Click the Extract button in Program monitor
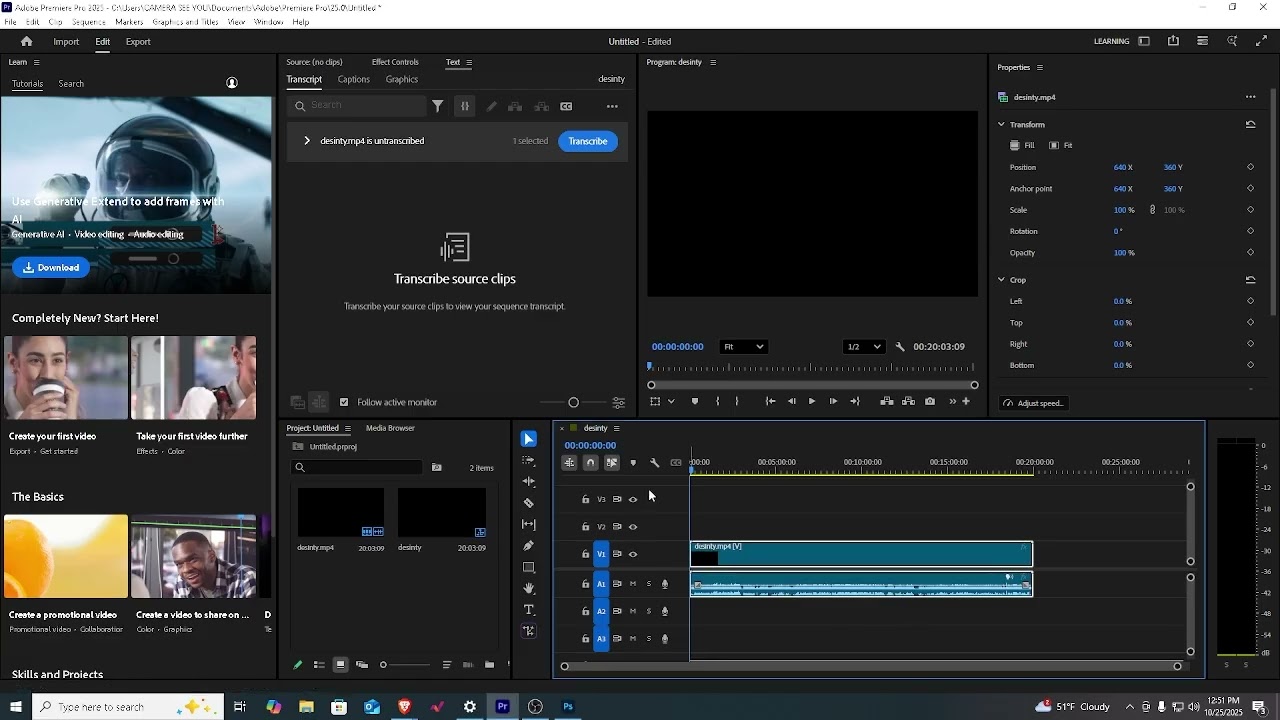 coord(908,401)
